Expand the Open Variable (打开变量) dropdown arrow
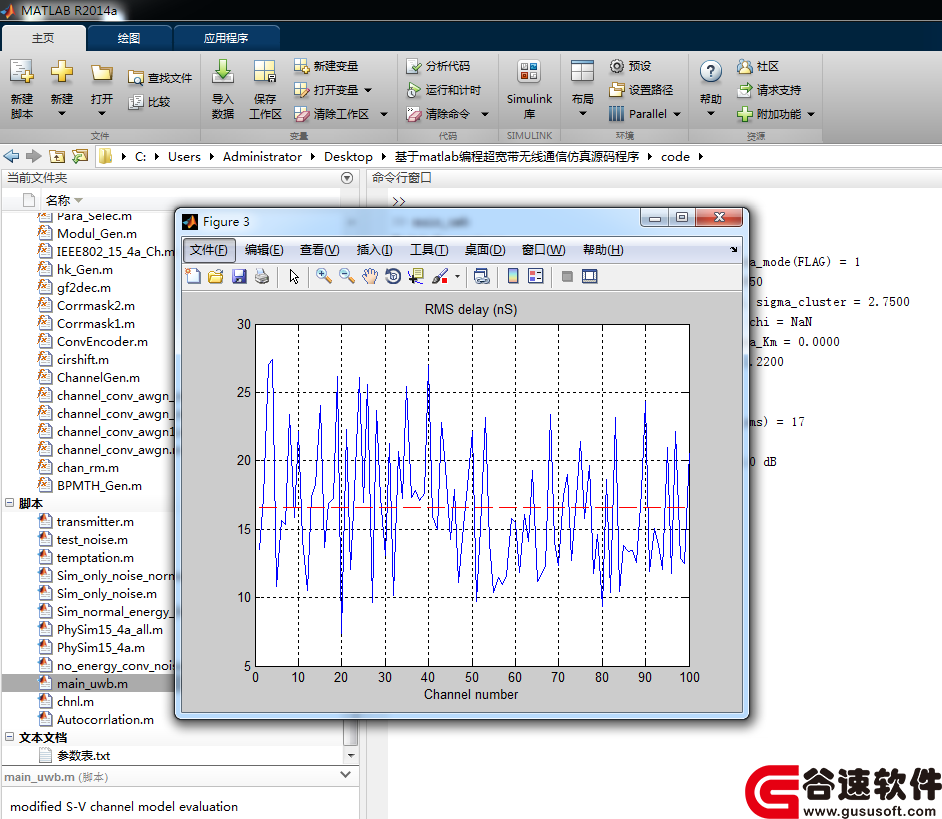 pyautogui.click(x=368, y=90)
